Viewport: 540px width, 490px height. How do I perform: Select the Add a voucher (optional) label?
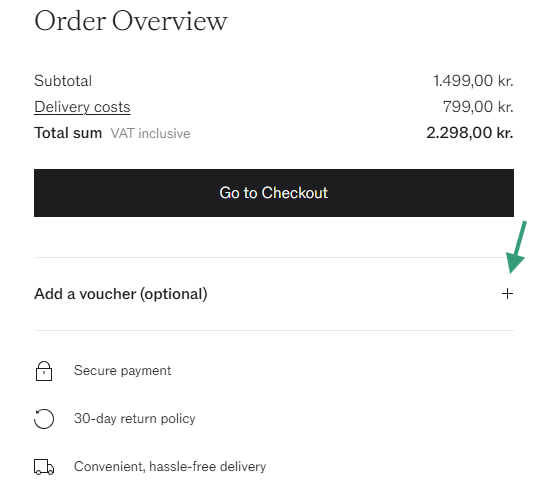coord(121,294)
